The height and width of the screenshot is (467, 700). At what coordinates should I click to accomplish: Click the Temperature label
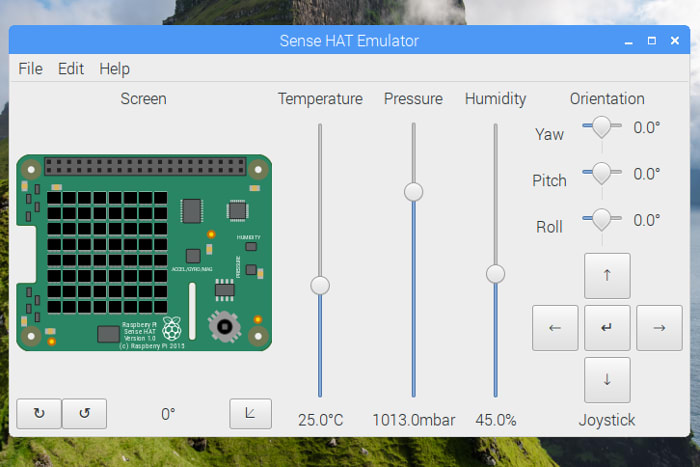(x=320, y=99)
